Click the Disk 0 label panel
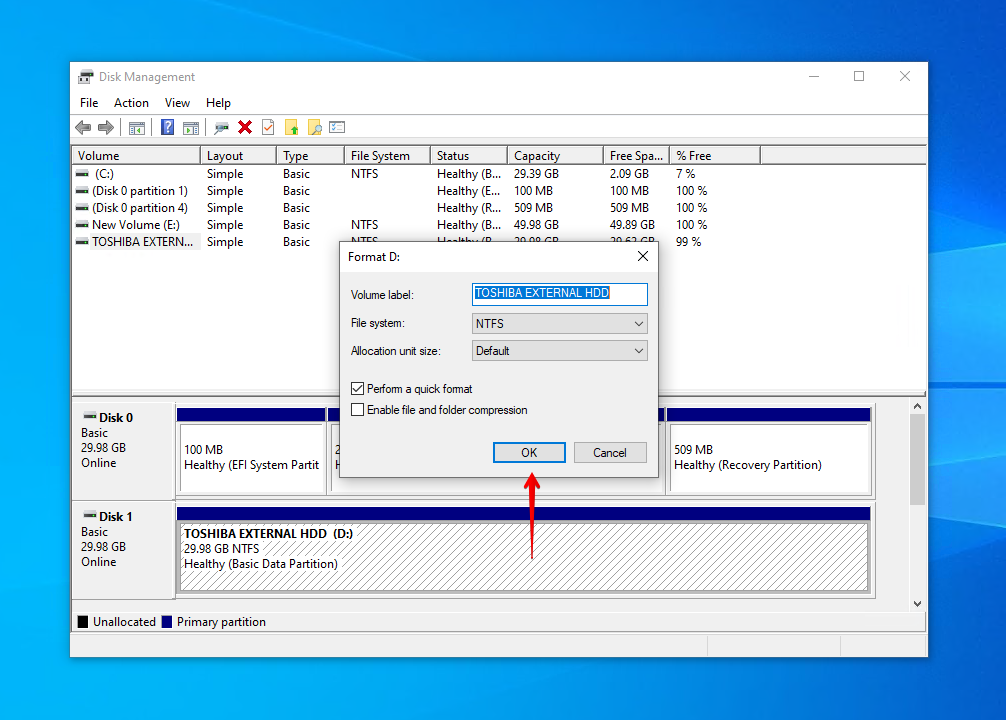 (x=123, y=451)
